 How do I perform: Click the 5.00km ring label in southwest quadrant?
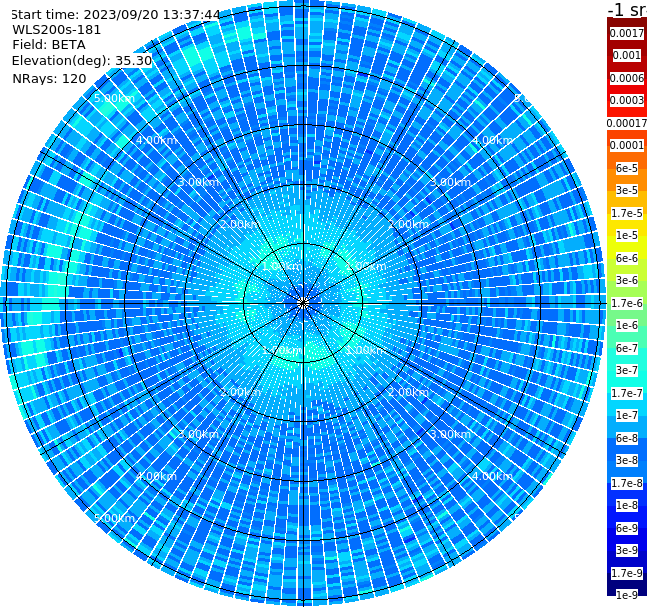(114, 518)
